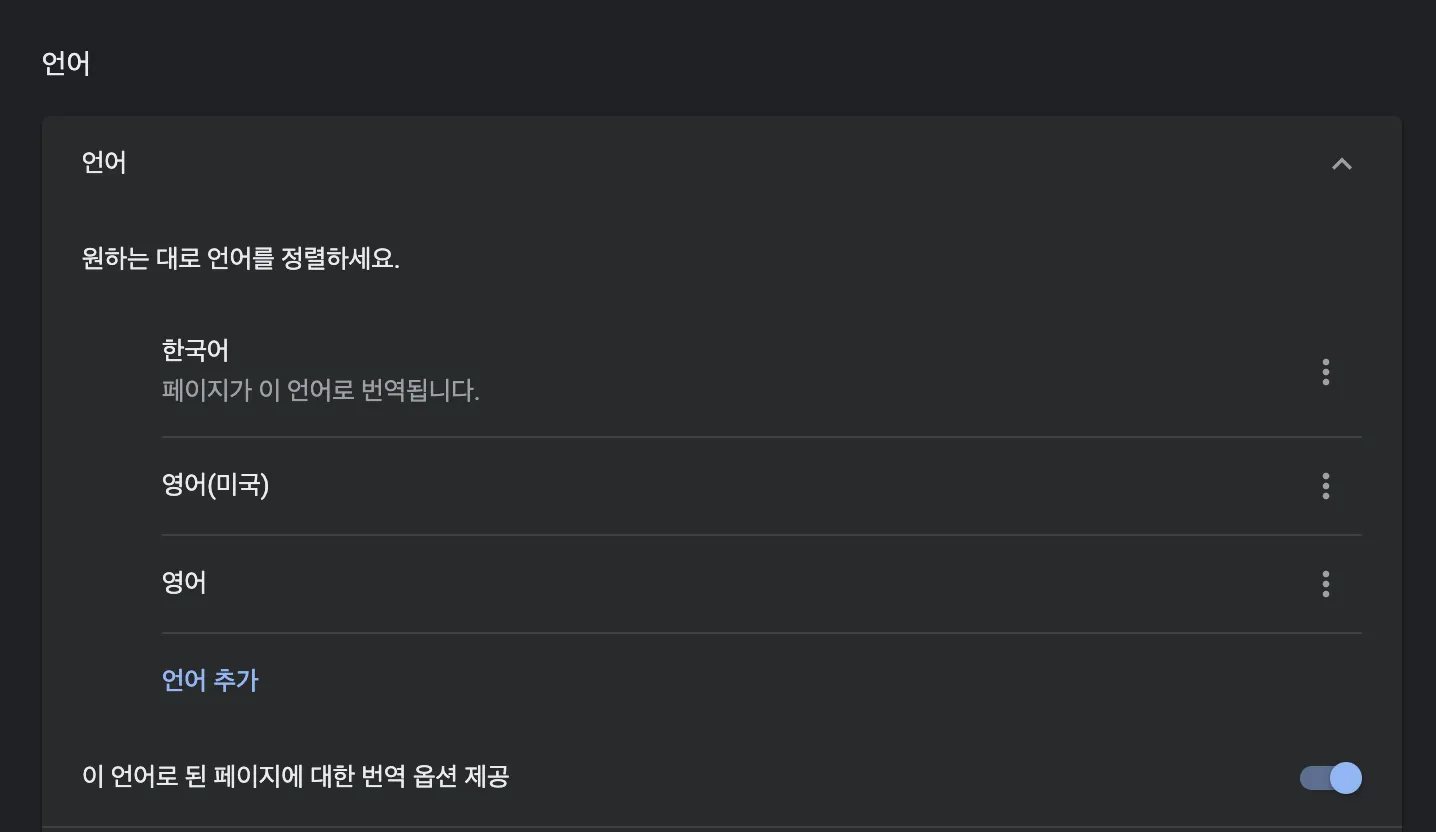The image size is (1436, 832).
Task: Disable the 번역 옵션 제공 toggle
Action: [x=1331, y=777]
